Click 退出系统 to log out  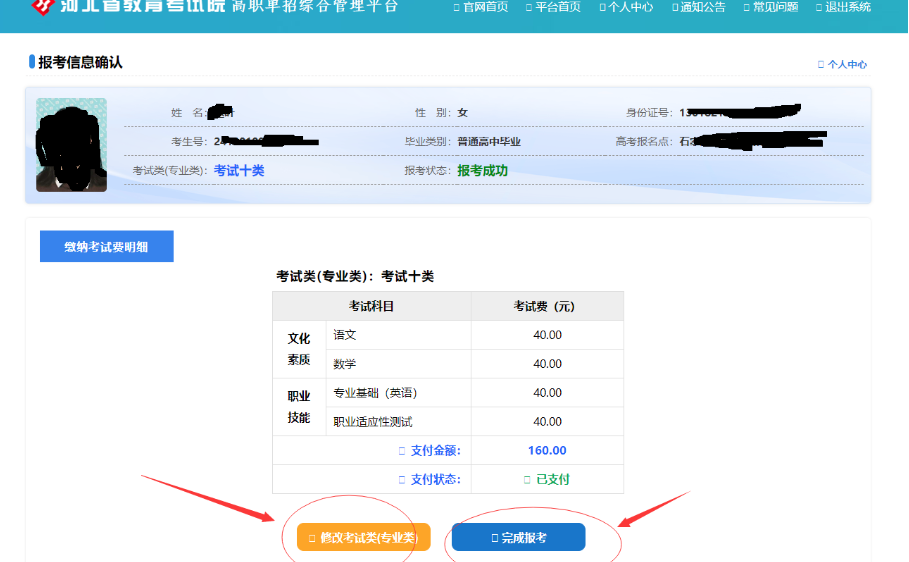(x=842, y=7)
